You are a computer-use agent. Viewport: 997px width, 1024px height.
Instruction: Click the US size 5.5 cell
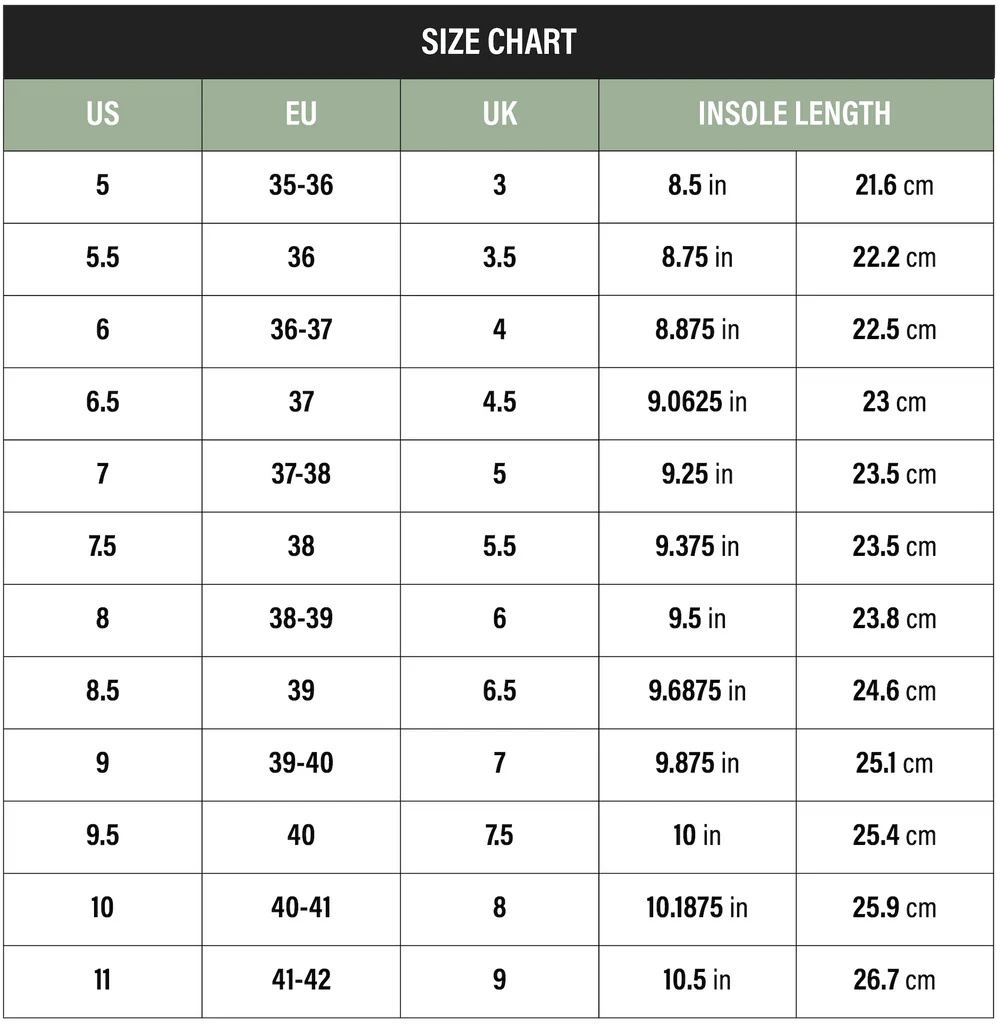pos(102,258)
